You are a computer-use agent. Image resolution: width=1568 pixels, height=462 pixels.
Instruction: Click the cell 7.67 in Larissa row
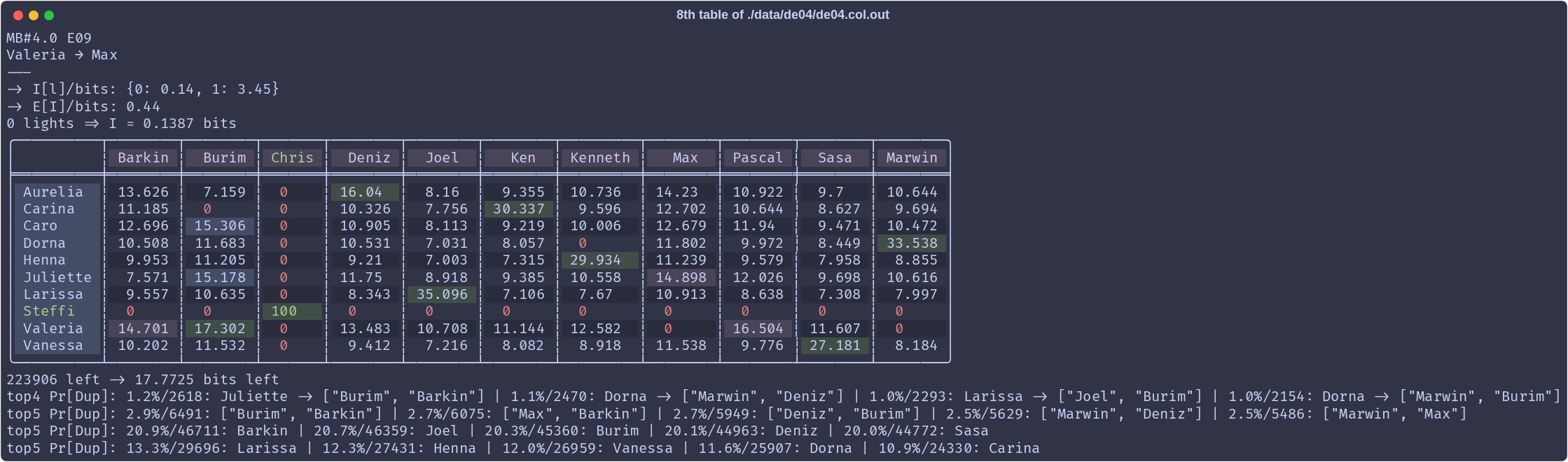tap(600, 294)
